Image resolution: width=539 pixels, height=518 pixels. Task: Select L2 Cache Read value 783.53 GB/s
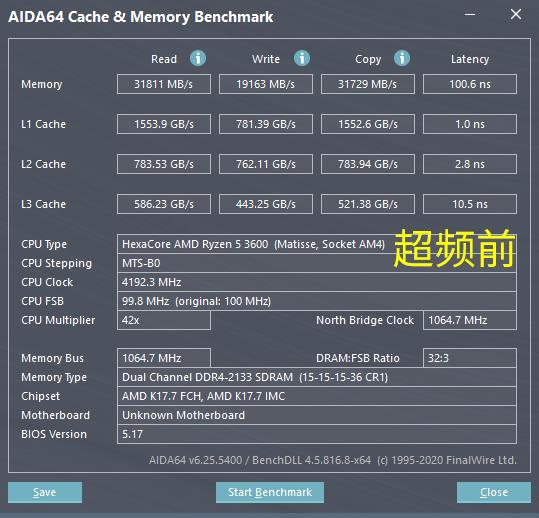click(164, 164)
